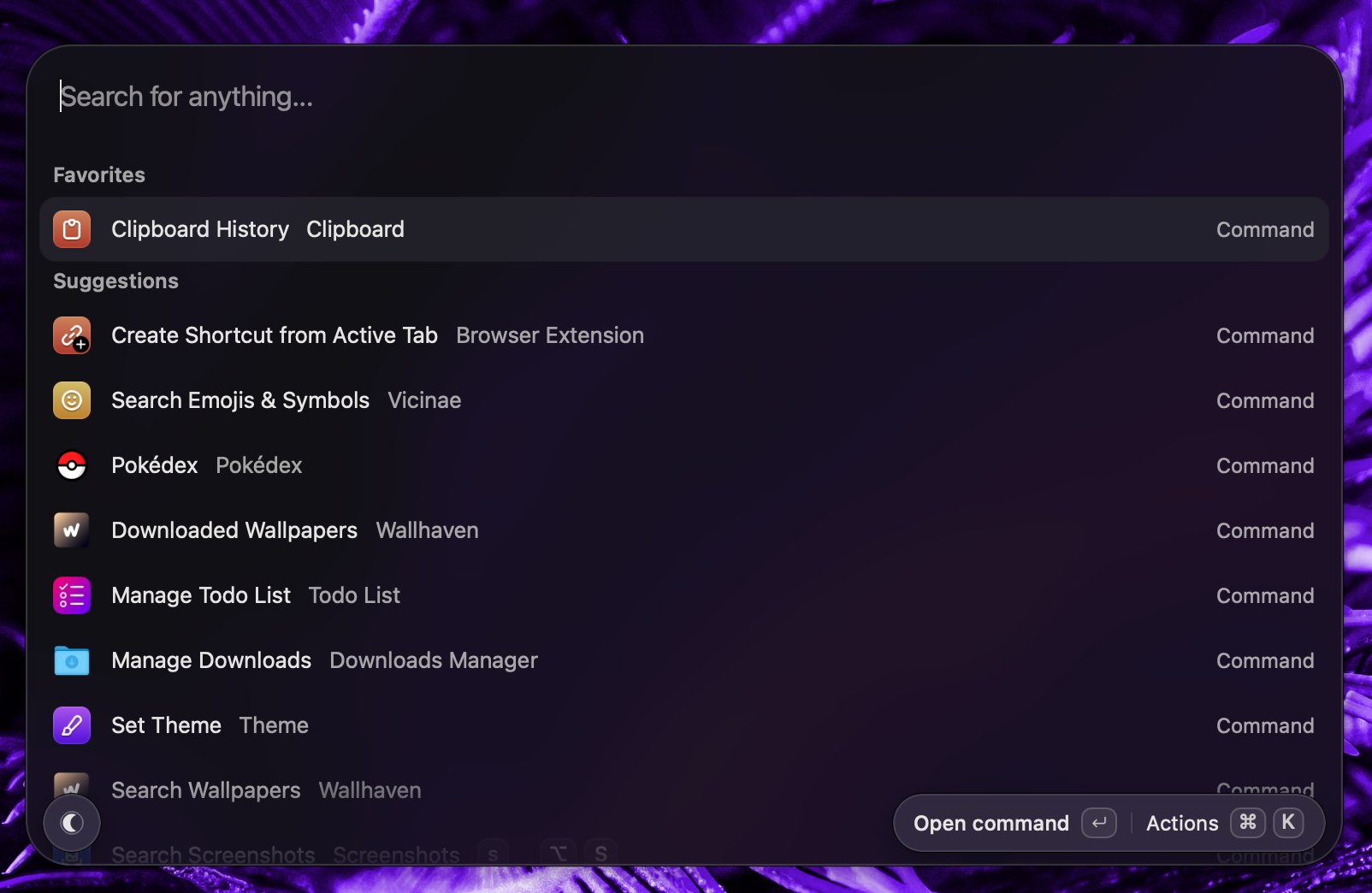
Task: Click the Manage Todo List checklist icon
Action: tap(72, 595)
